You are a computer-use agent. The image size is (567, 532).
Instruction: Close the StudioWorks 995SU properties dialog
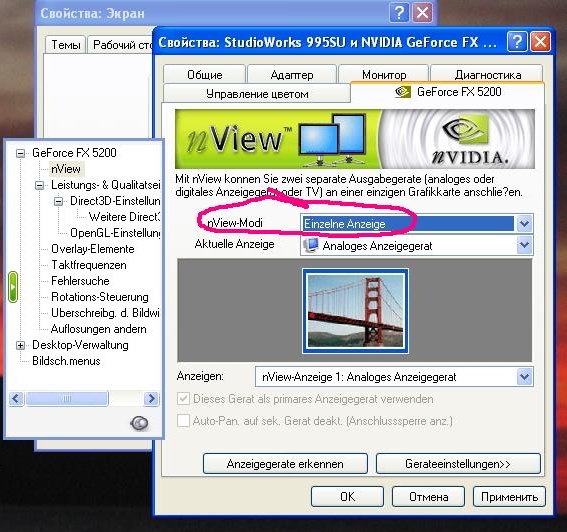[x=541, y=42]
